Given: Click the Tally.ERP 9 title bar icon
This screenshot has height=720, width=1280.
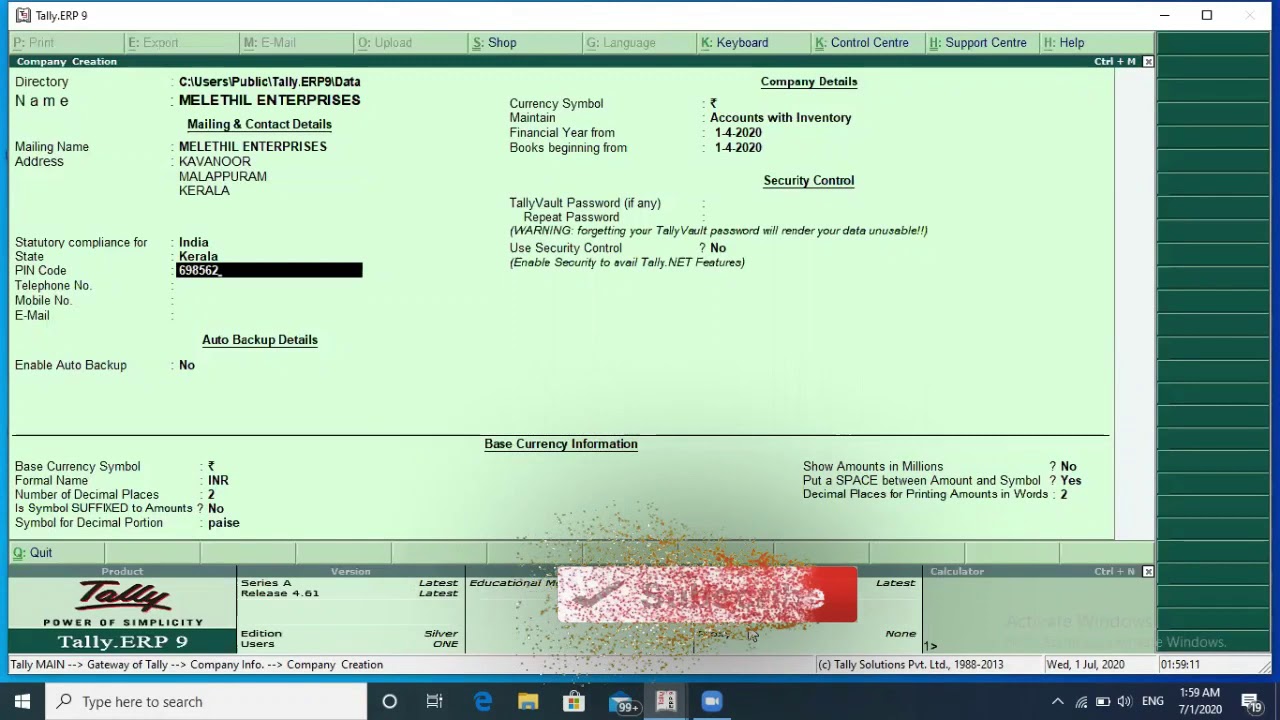Looking at the screenshot, I should coord(23,15).
